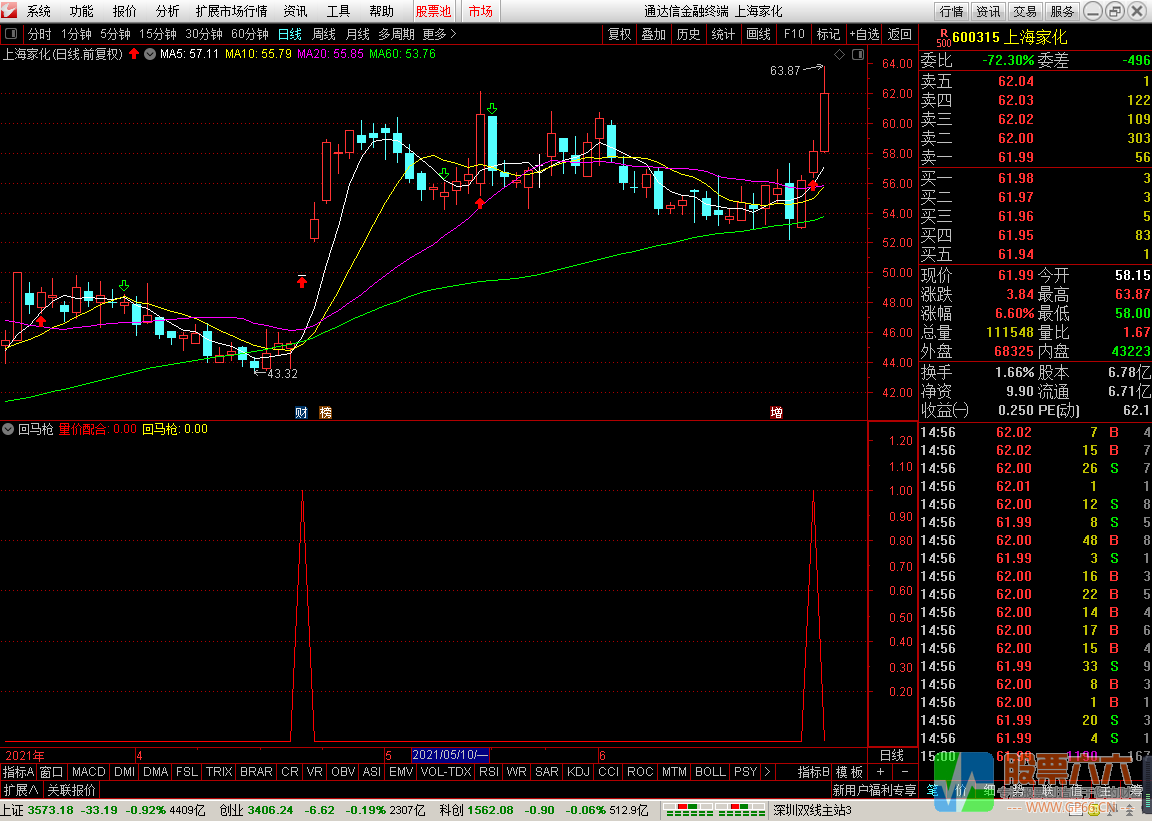Click the 行情 button at top right
Image resolution: width=1152 pixels, height=822 pixels.
tap(951, 11)
